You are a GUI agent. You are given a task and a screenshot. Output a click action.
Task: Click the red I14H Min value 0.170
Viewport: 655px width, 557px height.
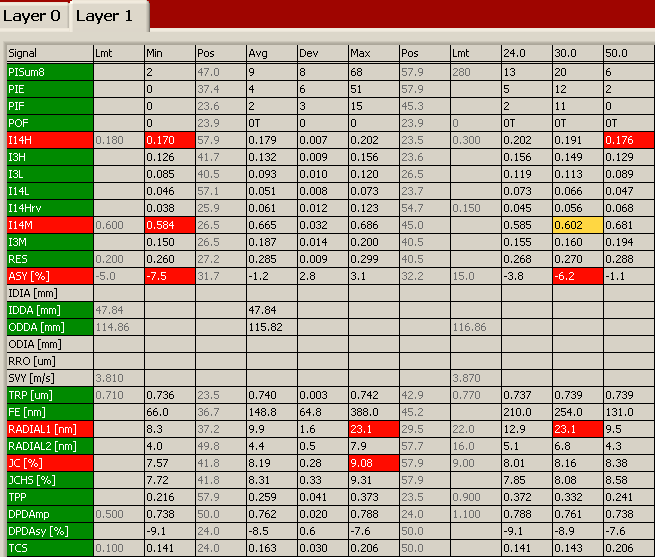pos(170,140)
